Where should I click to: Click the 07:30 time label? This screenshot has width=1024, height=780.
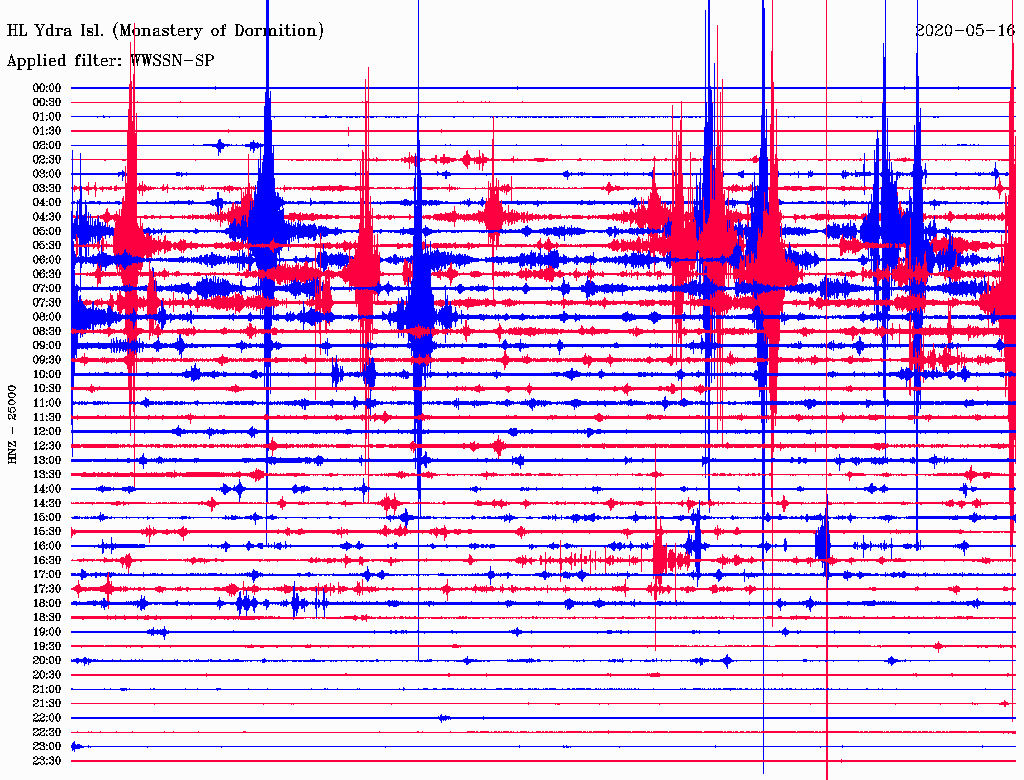tap(47, 302)
